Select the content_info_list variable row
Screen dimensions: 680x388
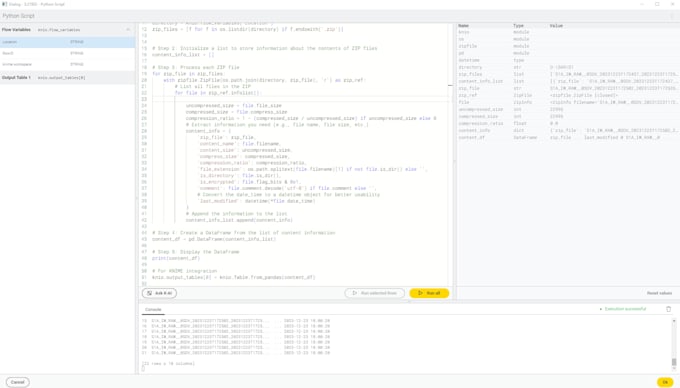coord(568,81)
